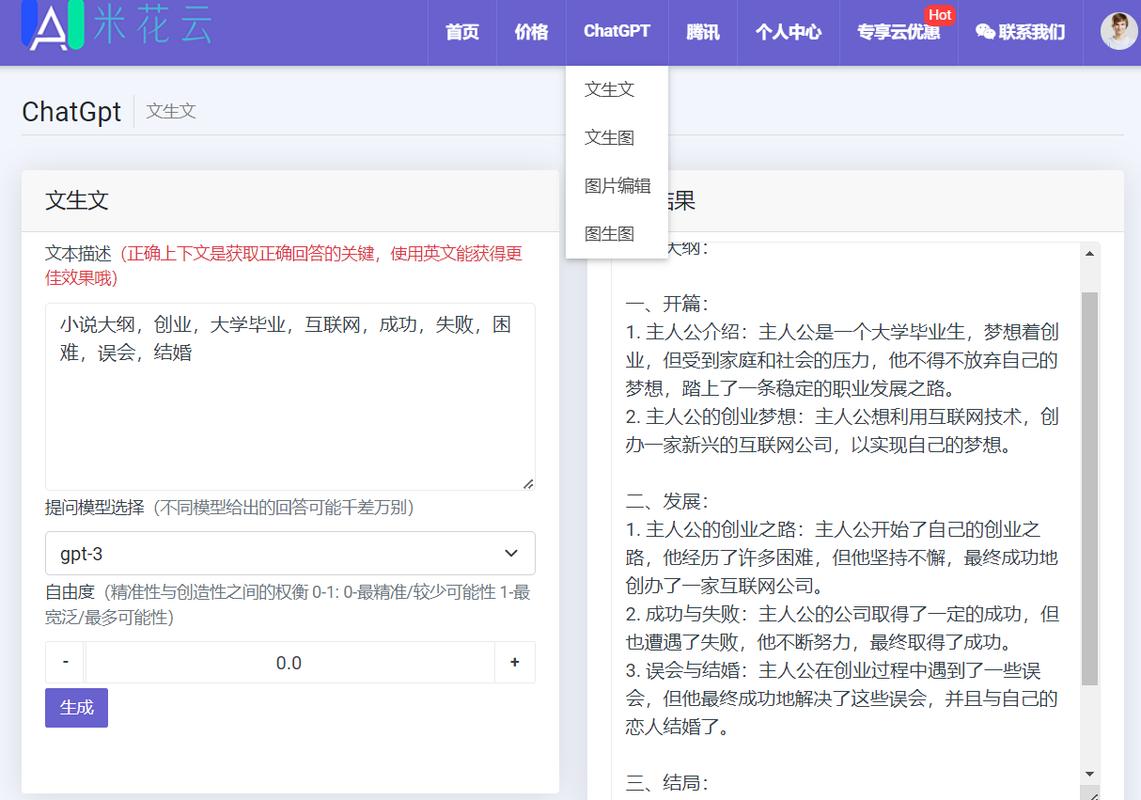Open the 个人中心 menu

tap(788, 32)
